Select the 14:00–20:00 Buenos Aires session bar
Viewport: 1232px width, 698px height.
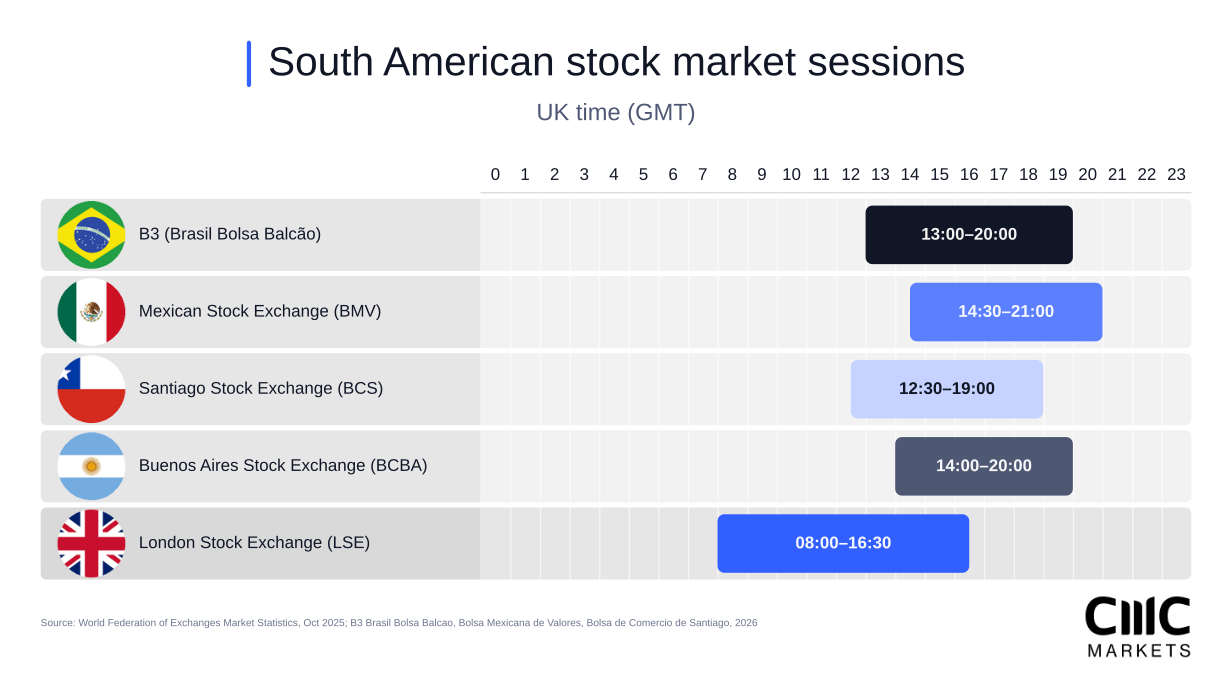coord(984,466)
